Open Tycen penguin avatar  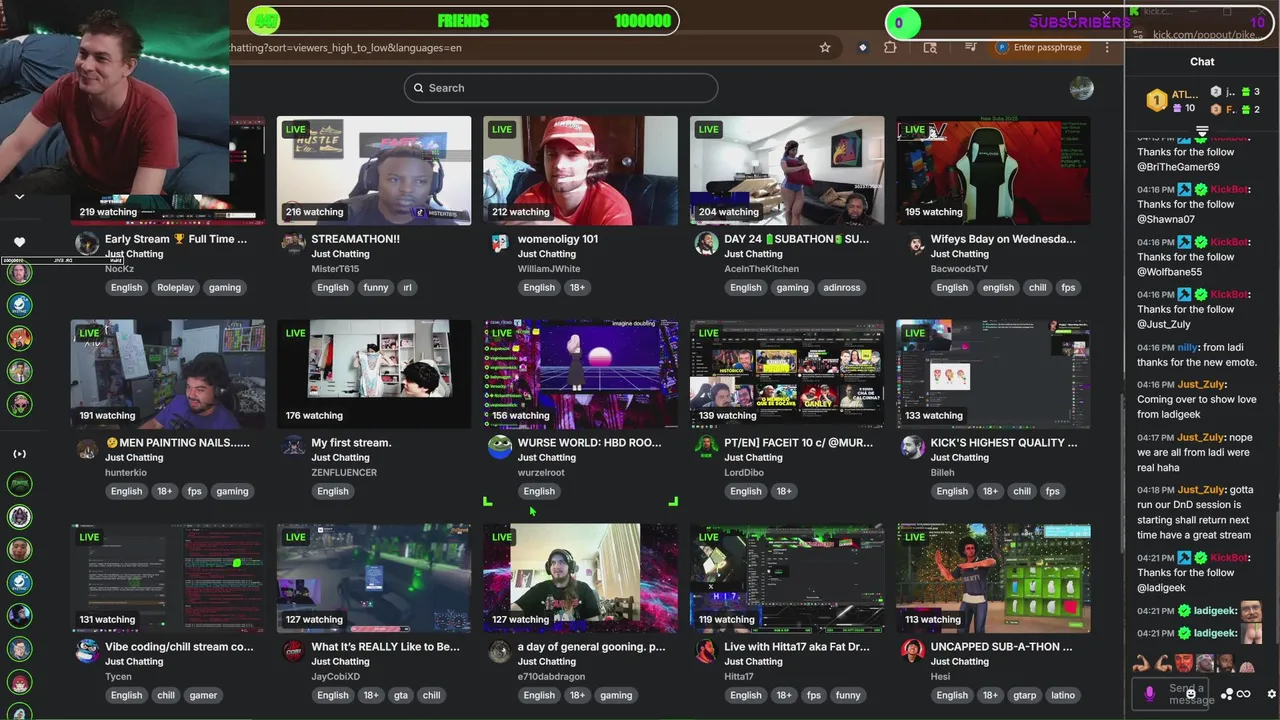(x=87, y=651)
